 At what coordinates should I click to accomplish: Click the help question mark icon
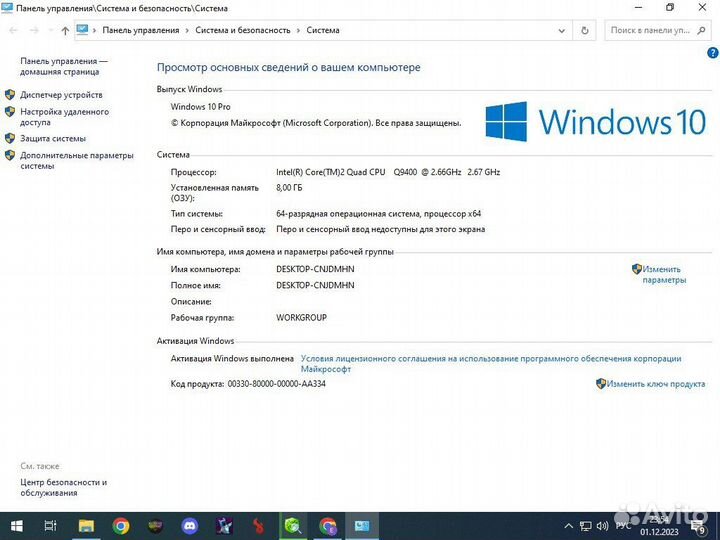coord(712,53)
